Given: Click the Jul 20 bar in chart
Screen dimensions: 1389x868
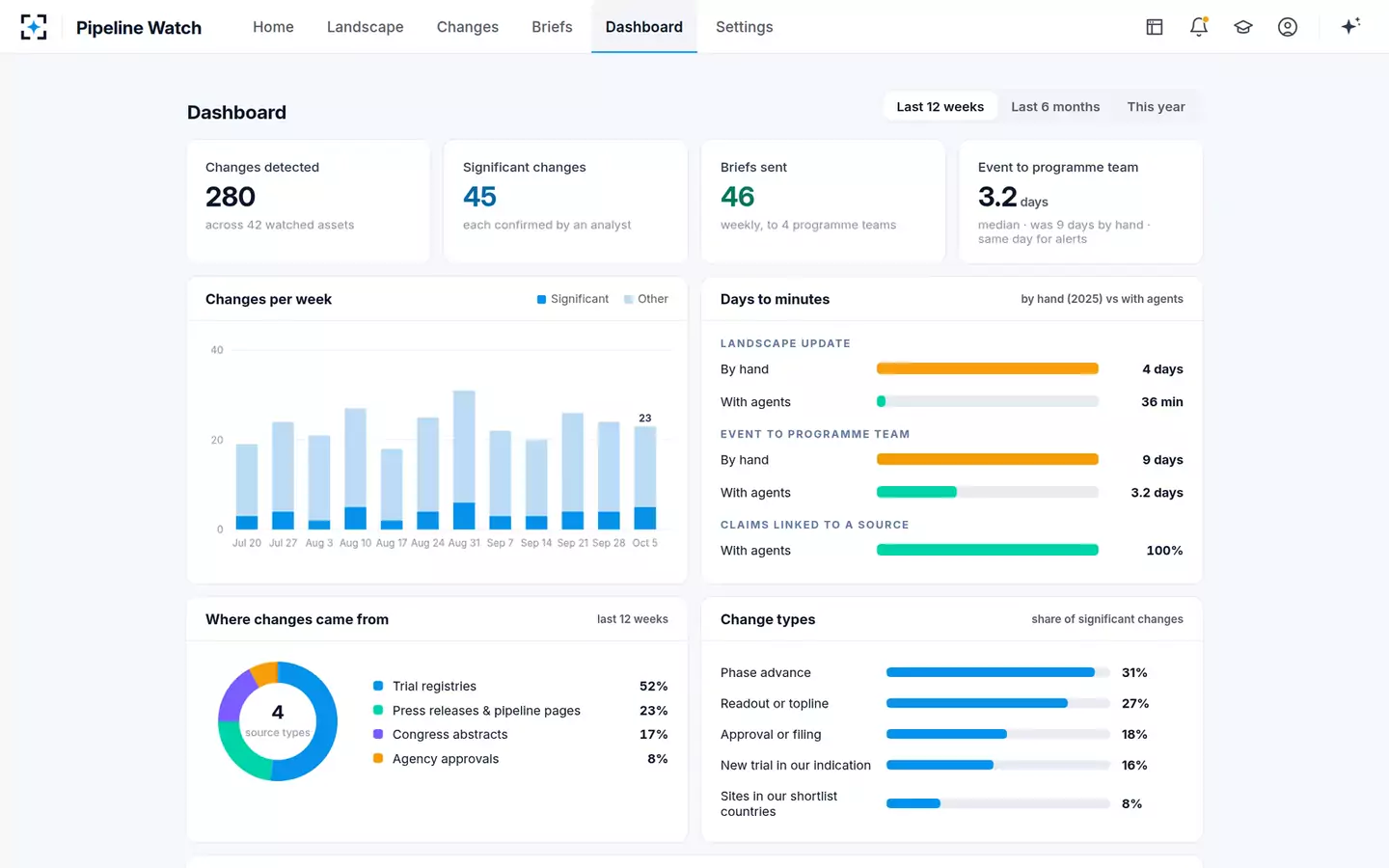Looking at the screenshot, I should [x=247, y=487].
